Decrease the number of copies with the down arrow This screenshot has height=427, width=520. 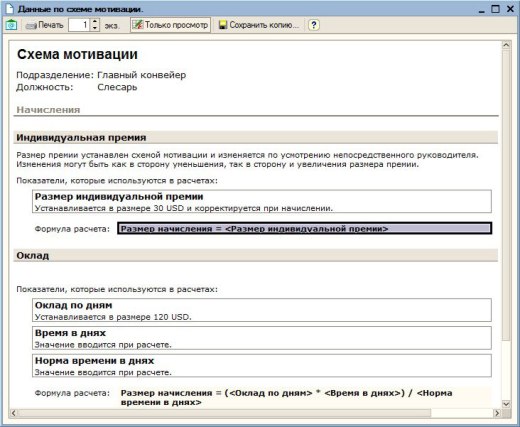pyautogui.click(x=95, y=28)
